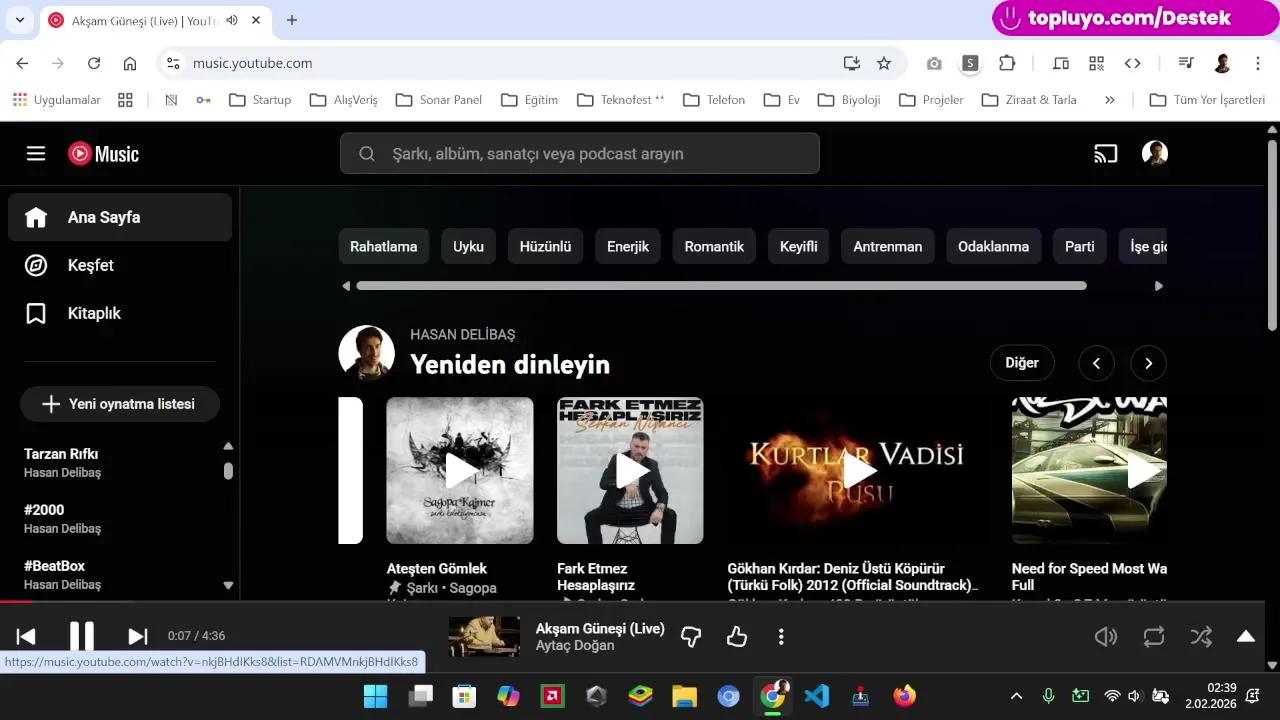This screenshot has width=1280, height=720.
Task: Select the Uyku mood chip
Action: click(468, 246)
